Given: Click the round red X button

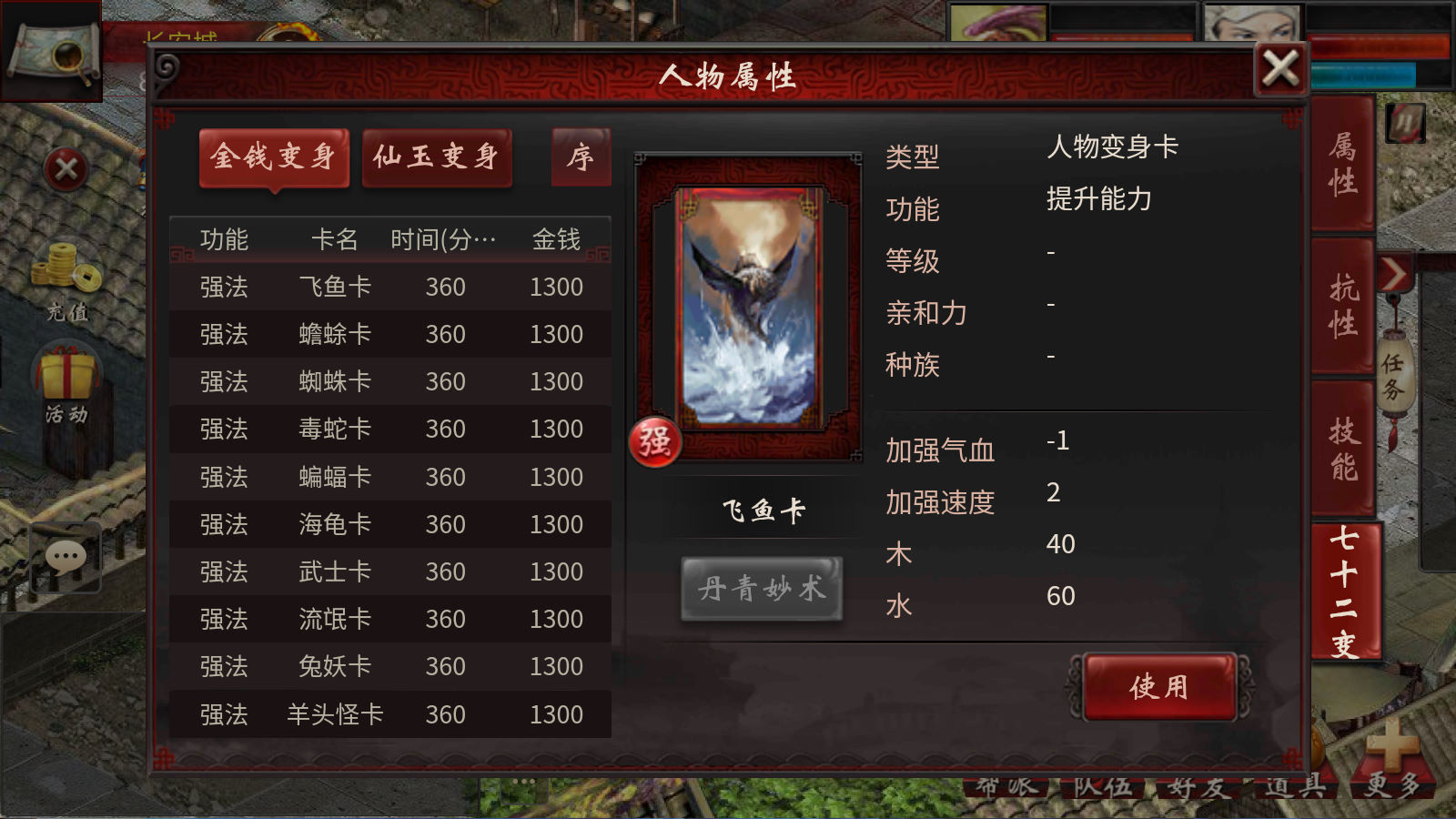Looking at the screenshot, I should [x=66, y=168].
